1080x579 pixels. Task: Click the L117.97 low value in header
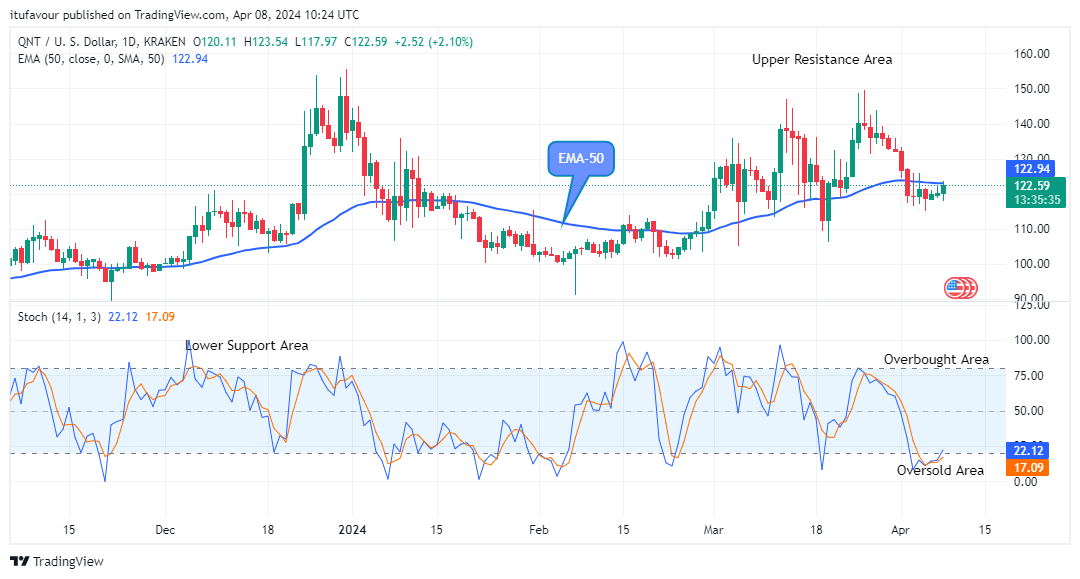pos(316,41)
